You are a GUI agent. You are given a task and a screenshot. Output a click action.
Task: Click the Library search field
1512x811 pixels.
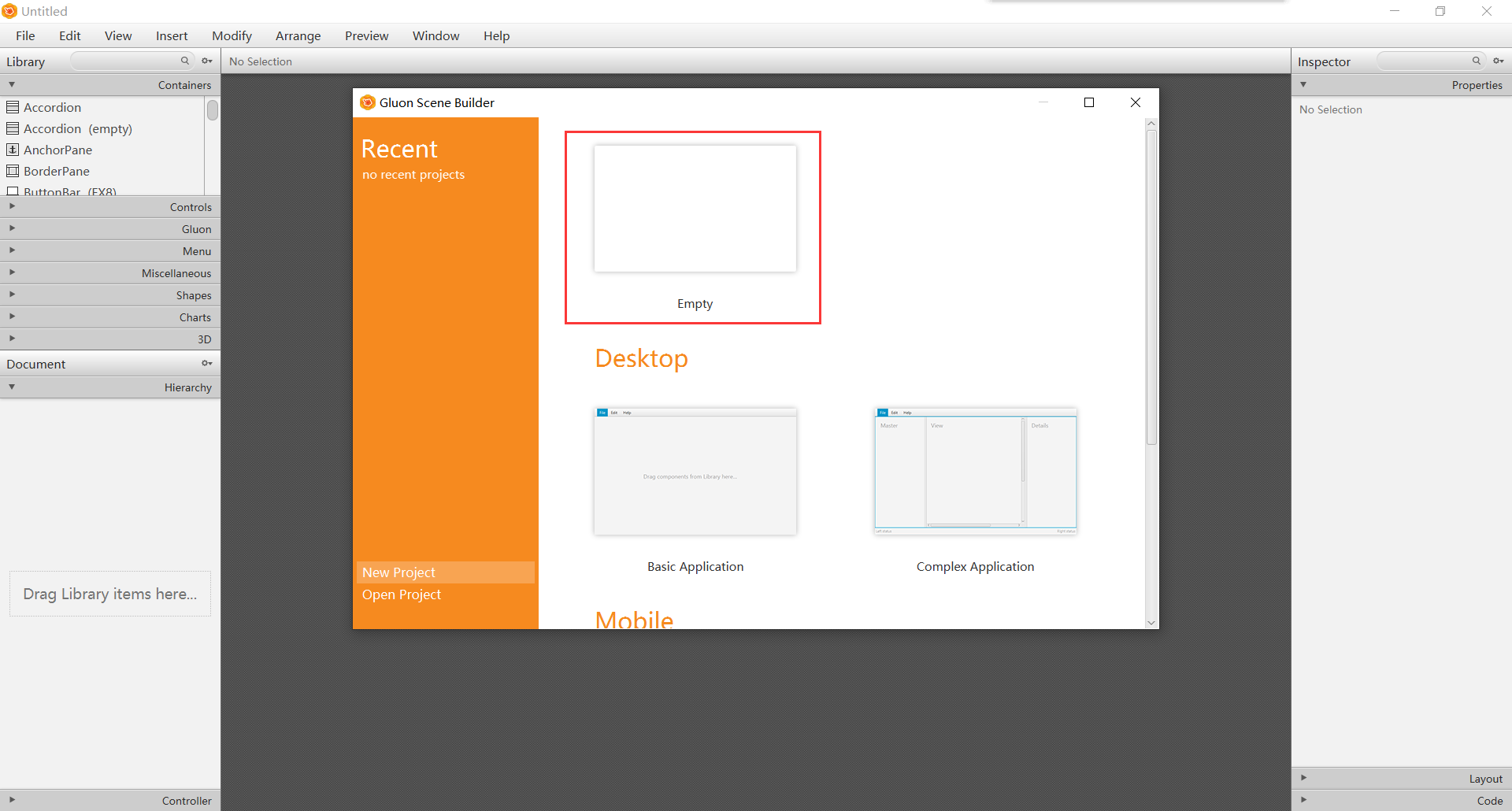(x=132, y=61)
